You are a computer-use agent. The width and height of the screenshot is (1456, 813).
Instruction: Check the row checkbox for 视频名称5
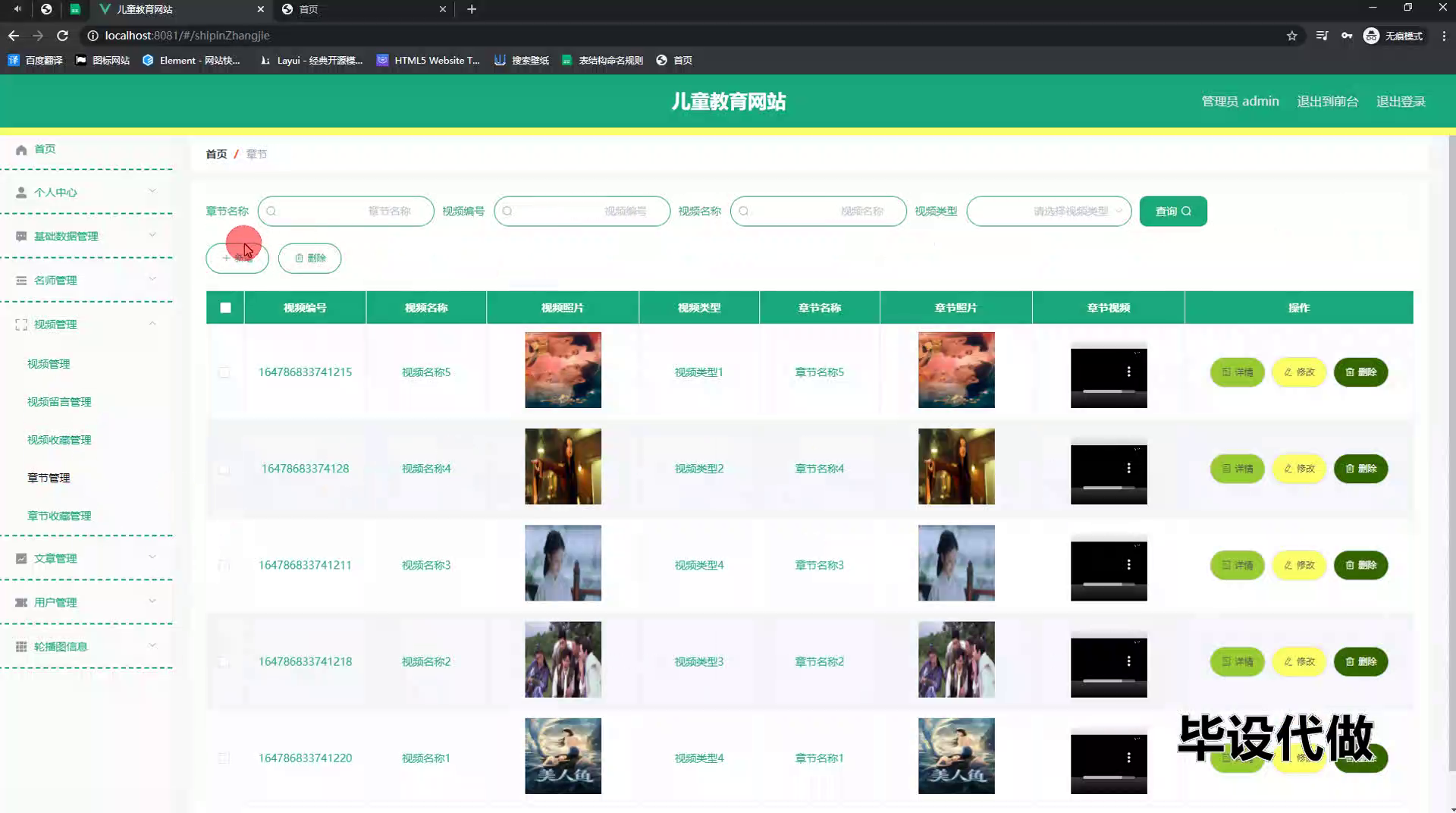224,372
